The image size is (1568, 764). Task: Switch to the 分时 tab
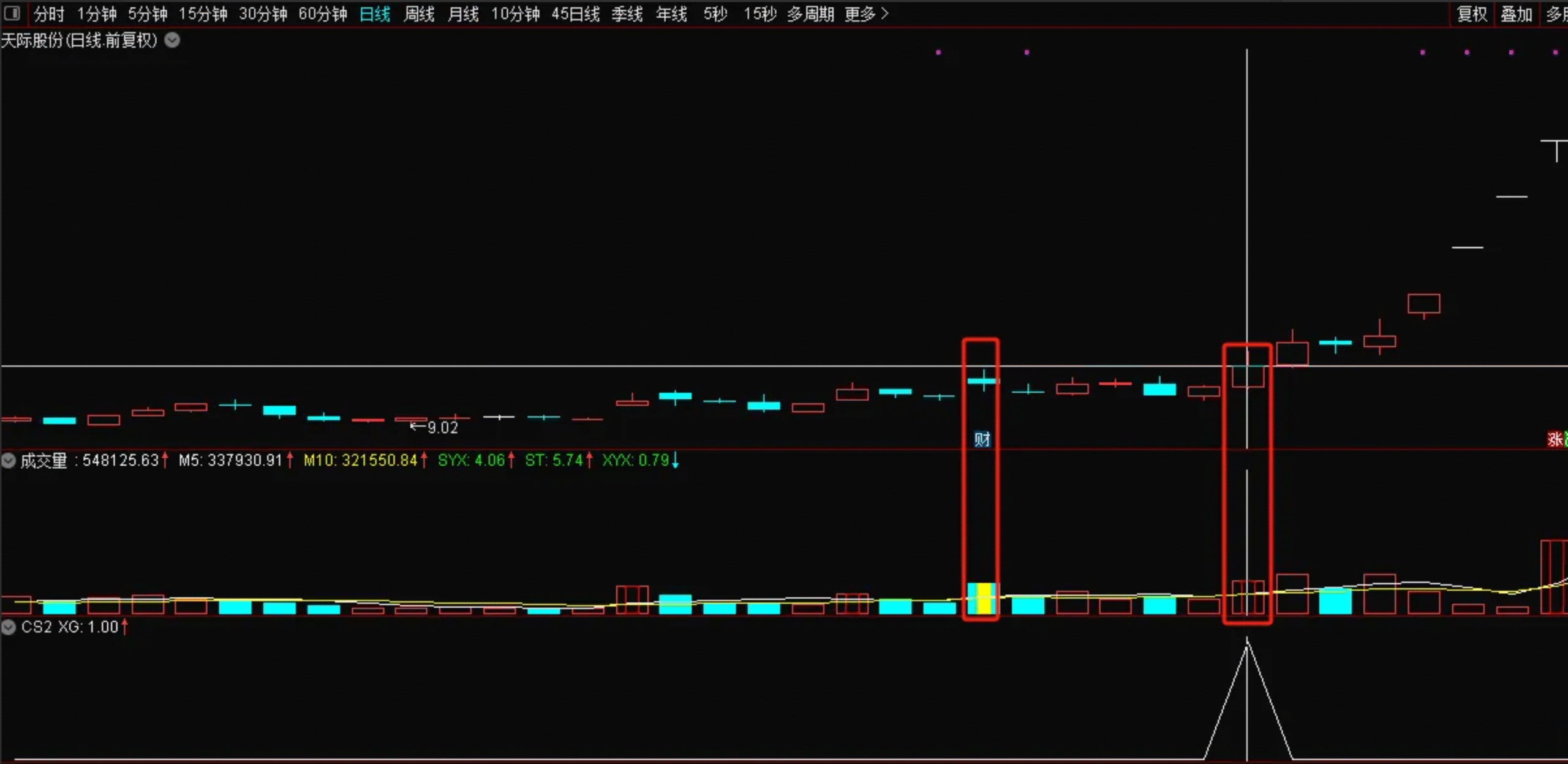[x=49, y=13]
